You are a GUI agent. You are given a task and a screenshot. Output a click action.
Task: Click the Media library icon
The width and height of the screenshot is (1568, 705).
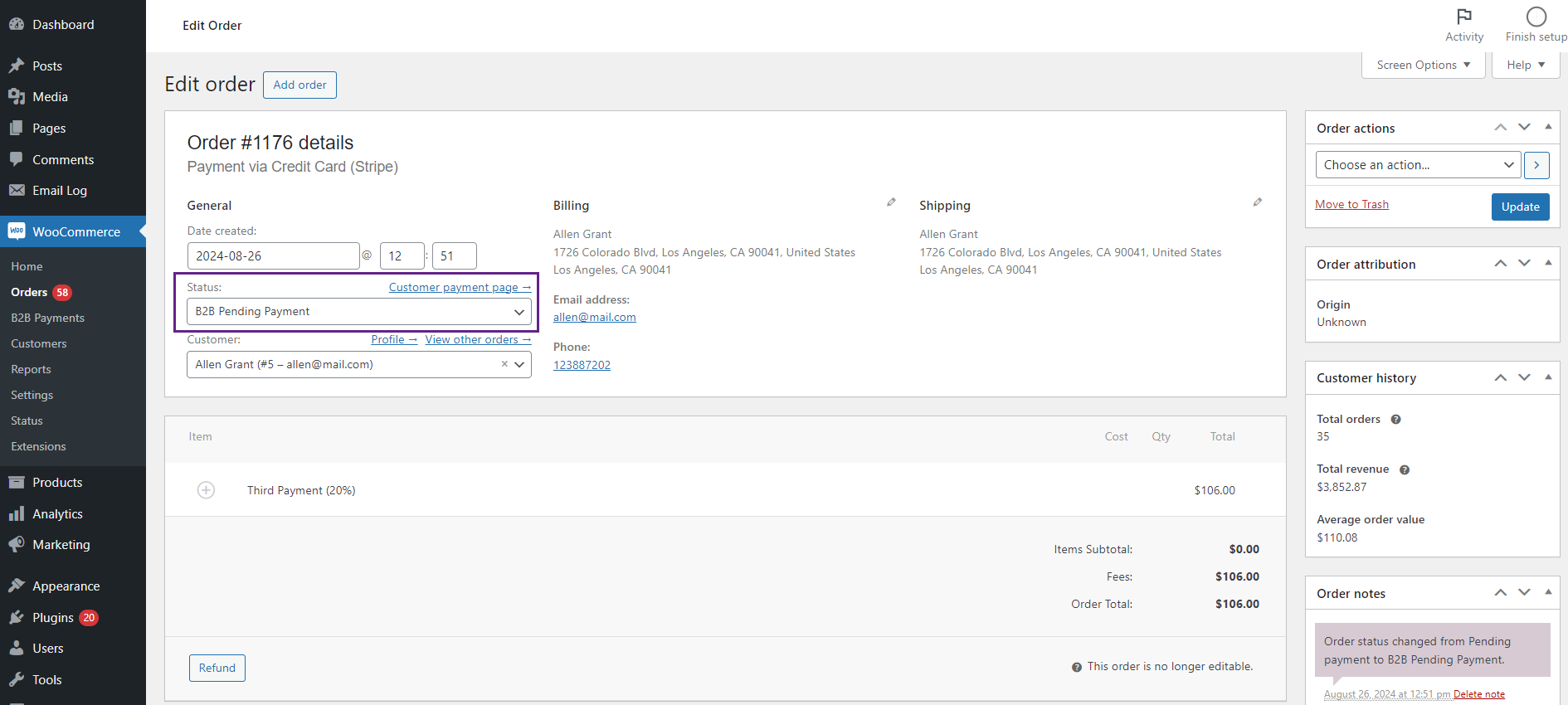(17, 97)
